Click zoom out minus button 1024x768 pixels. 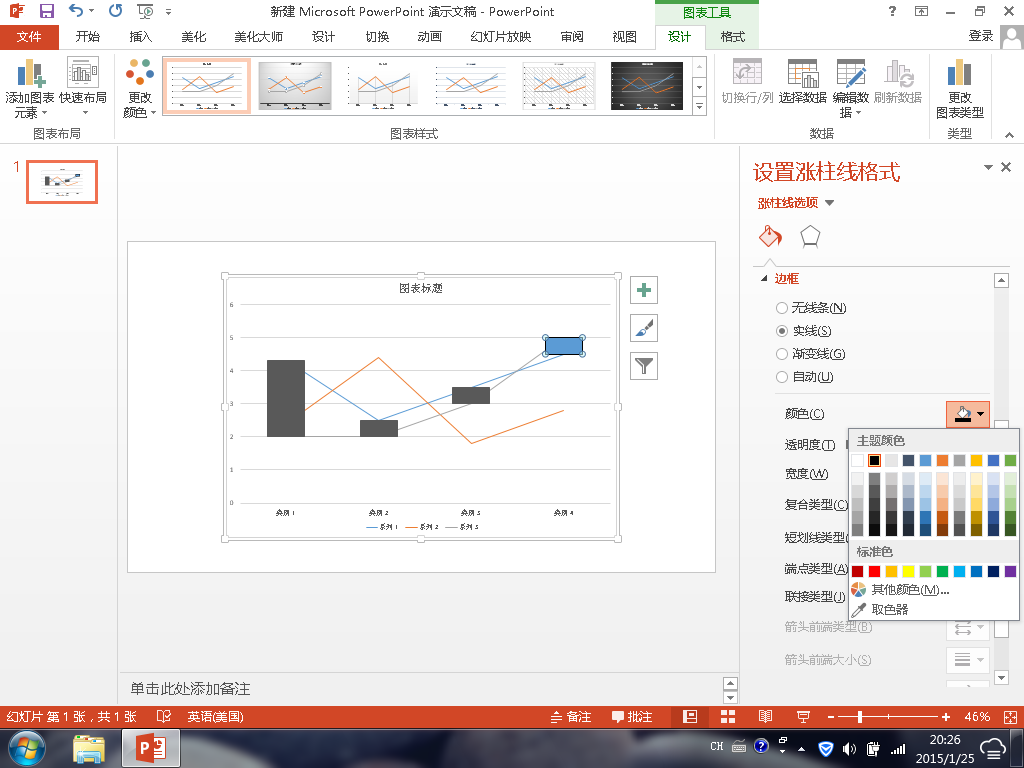click(x=831, y=717)
